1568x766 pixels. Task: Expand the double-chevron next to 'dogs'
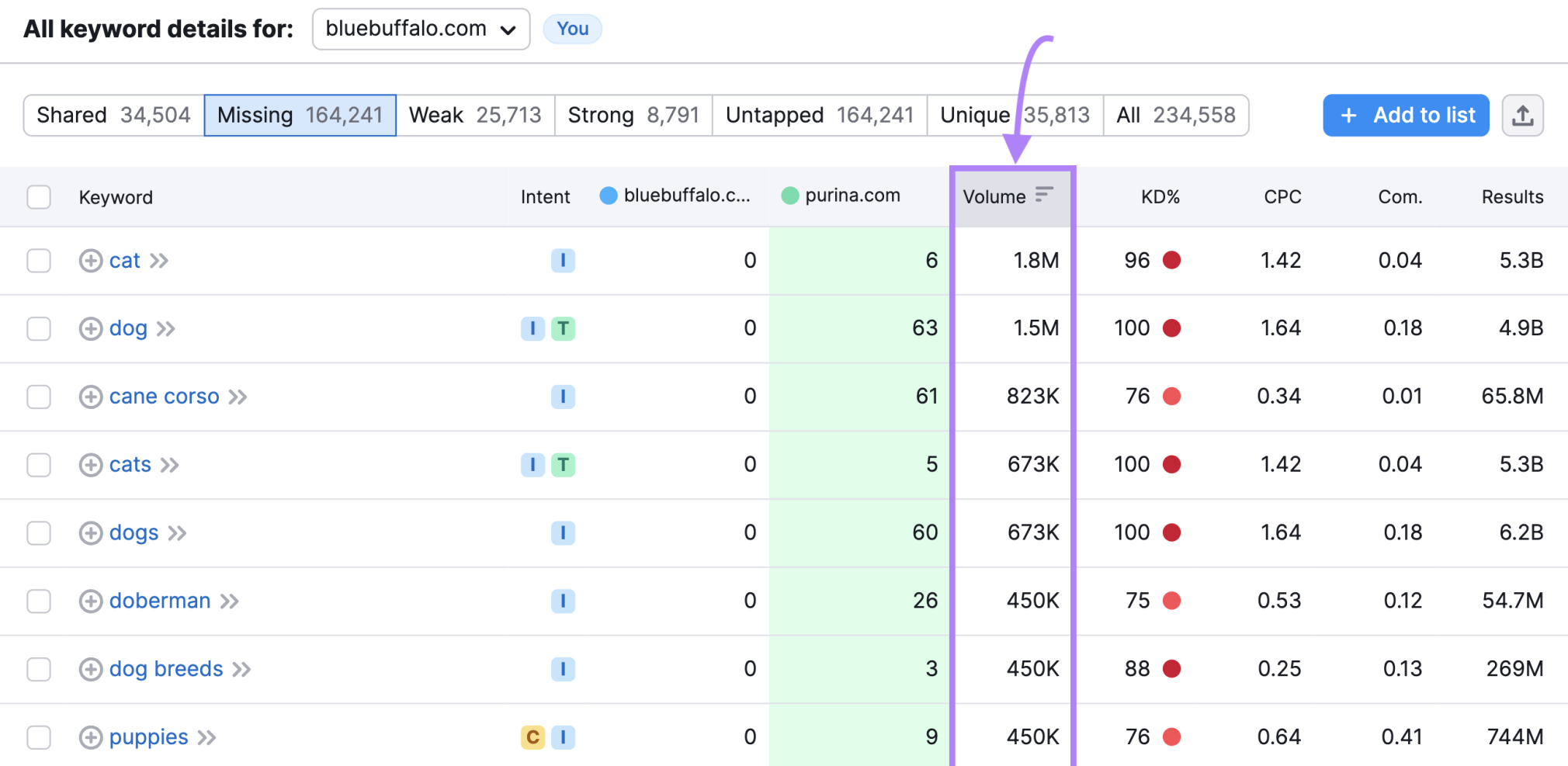tap(177, 533)
